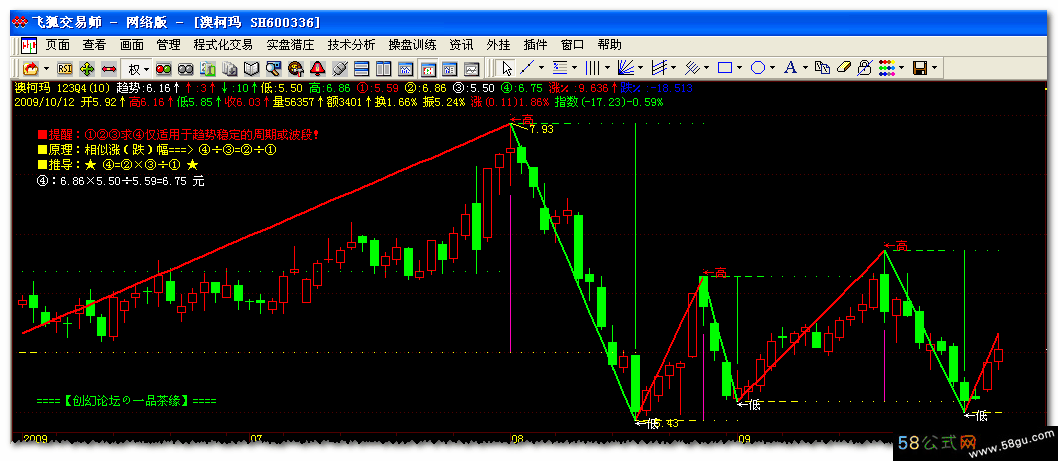Expand the fan lines dropdown arrow
The height and width of the screenshot is (461, 1058).
640,67
